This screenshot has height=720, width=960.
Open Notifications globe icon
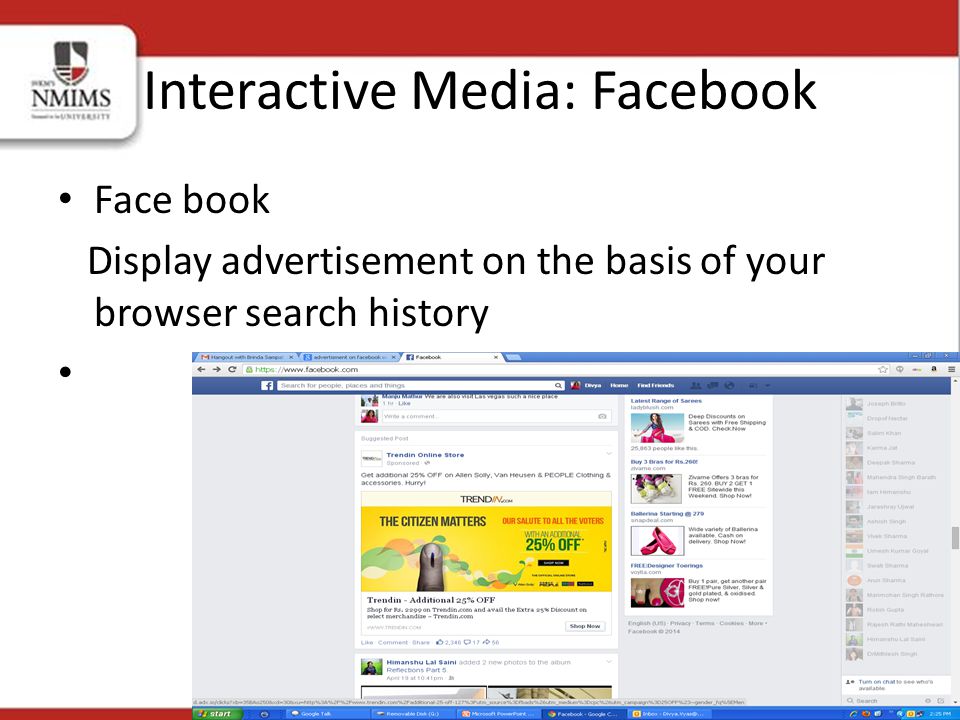(729, 386)
